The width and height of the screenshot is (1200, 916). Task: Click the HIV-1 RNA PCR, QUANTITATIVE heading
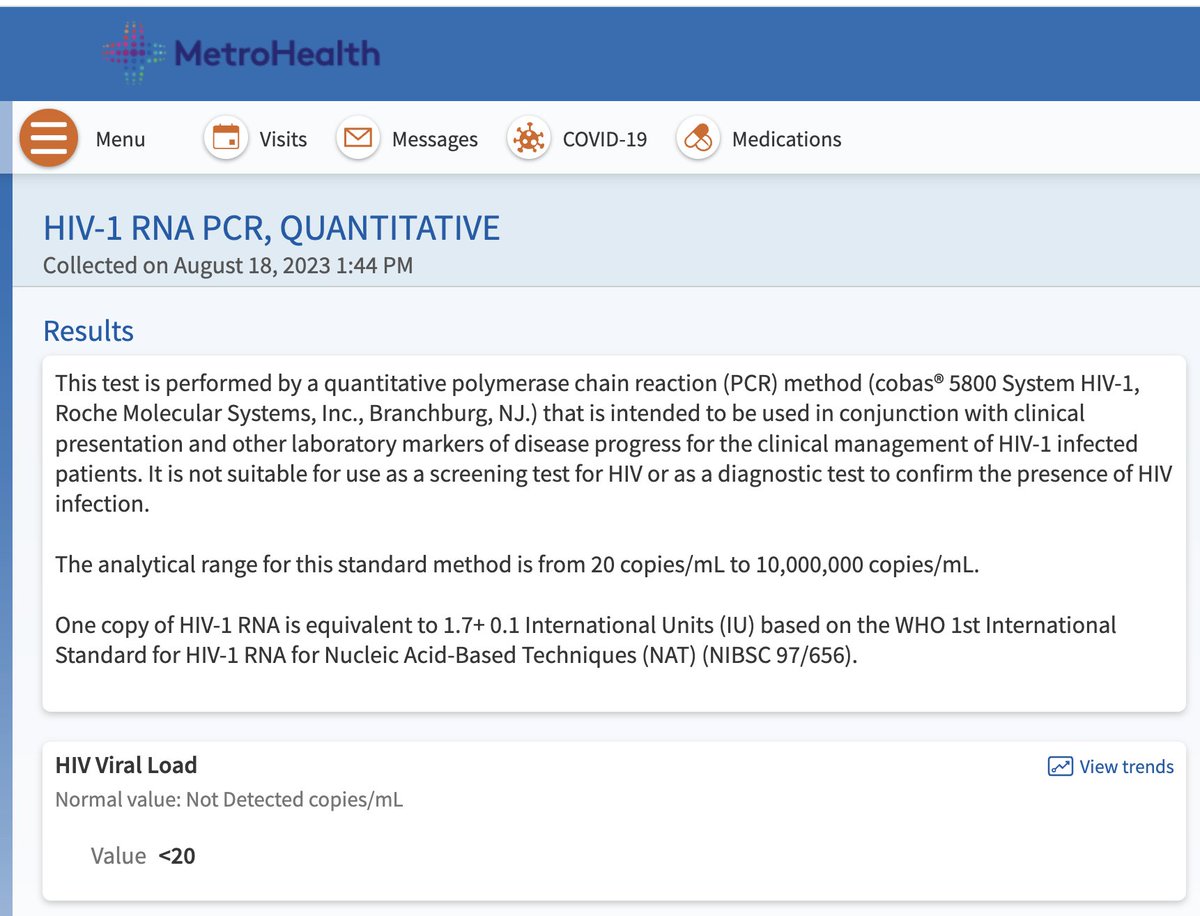[x=272, y=228]
